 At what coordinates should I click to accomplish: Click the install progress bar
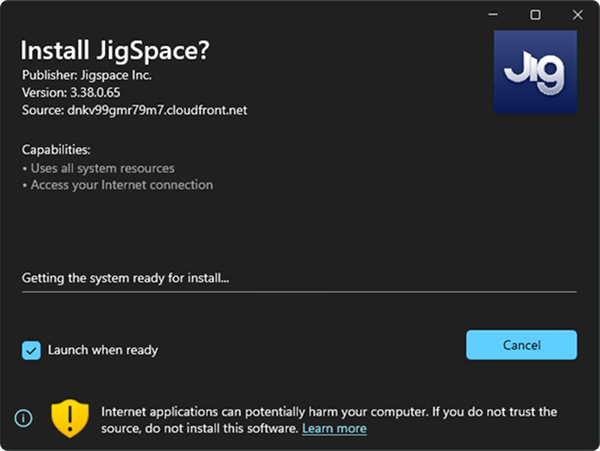click(299, 292)
